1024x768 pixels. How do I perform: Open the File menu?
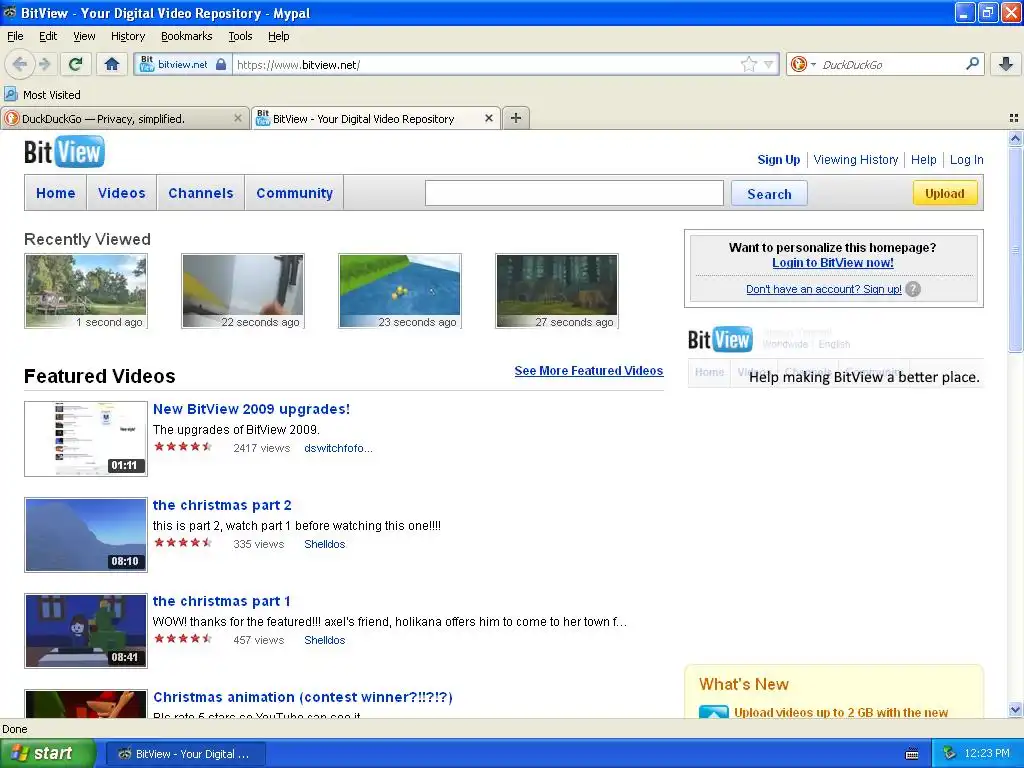pyautogui.click(x=15, y=36)
